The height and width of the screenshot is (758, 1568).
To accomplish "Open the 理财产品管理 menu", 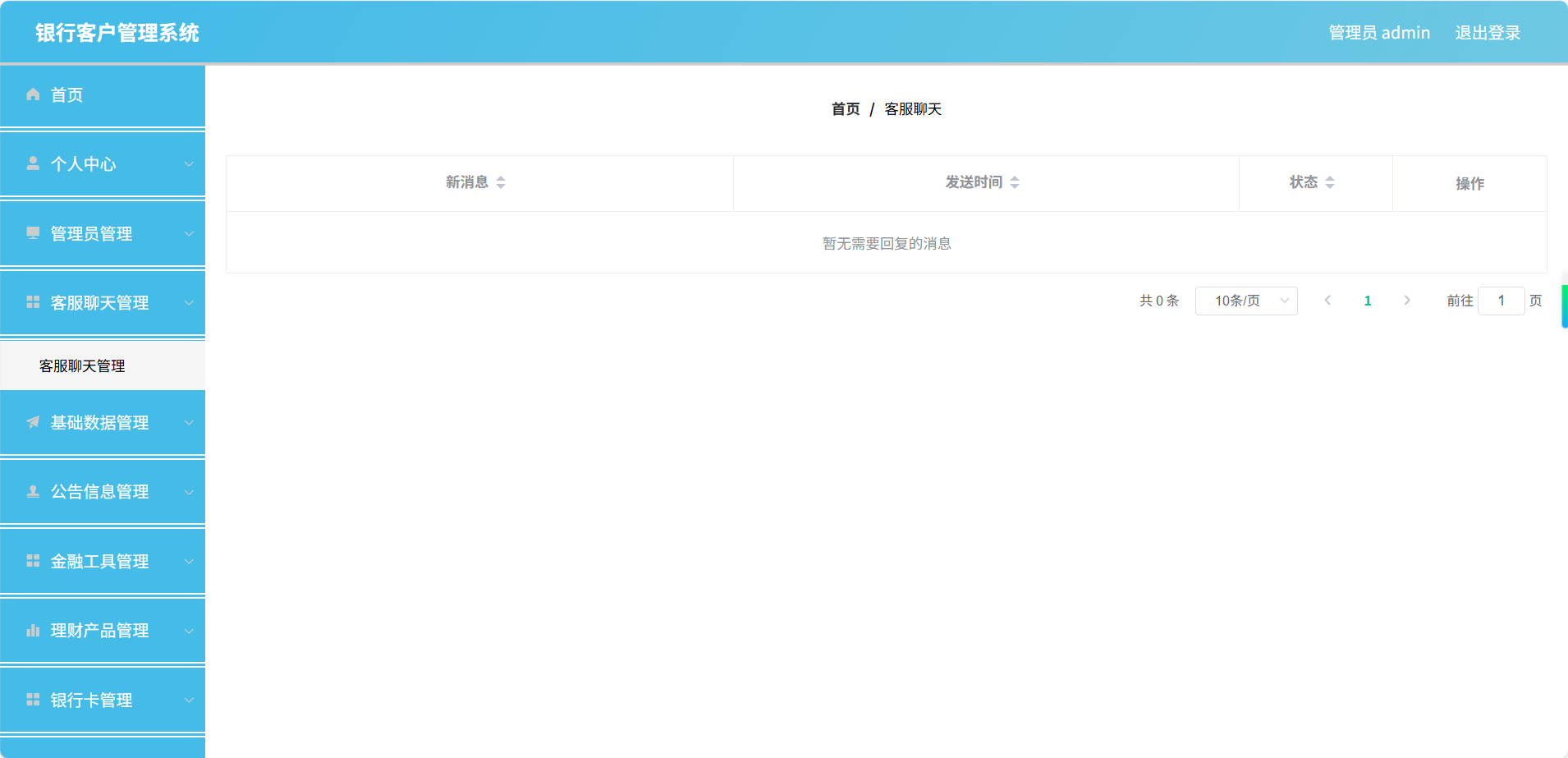I will (103, 630).
